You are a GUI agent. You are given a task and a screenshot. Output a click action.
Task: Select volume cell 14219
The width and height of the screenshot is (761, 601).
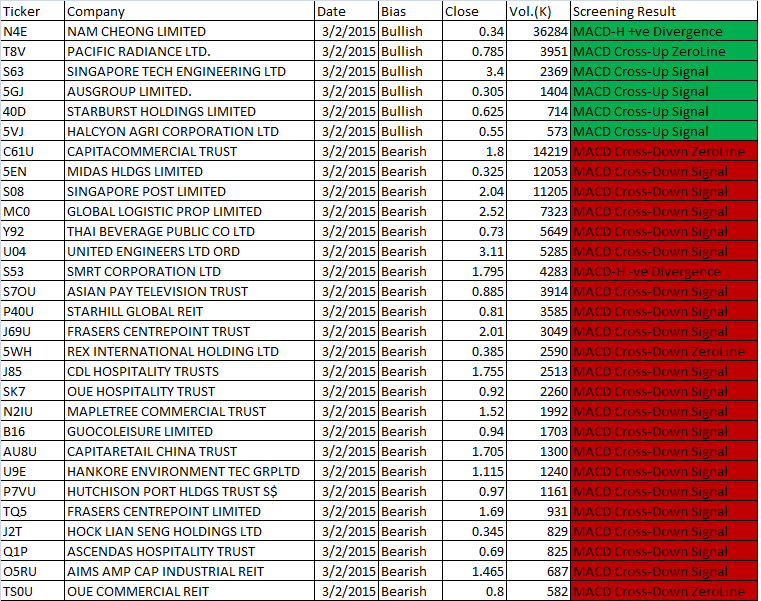click(x=538, y=151)
